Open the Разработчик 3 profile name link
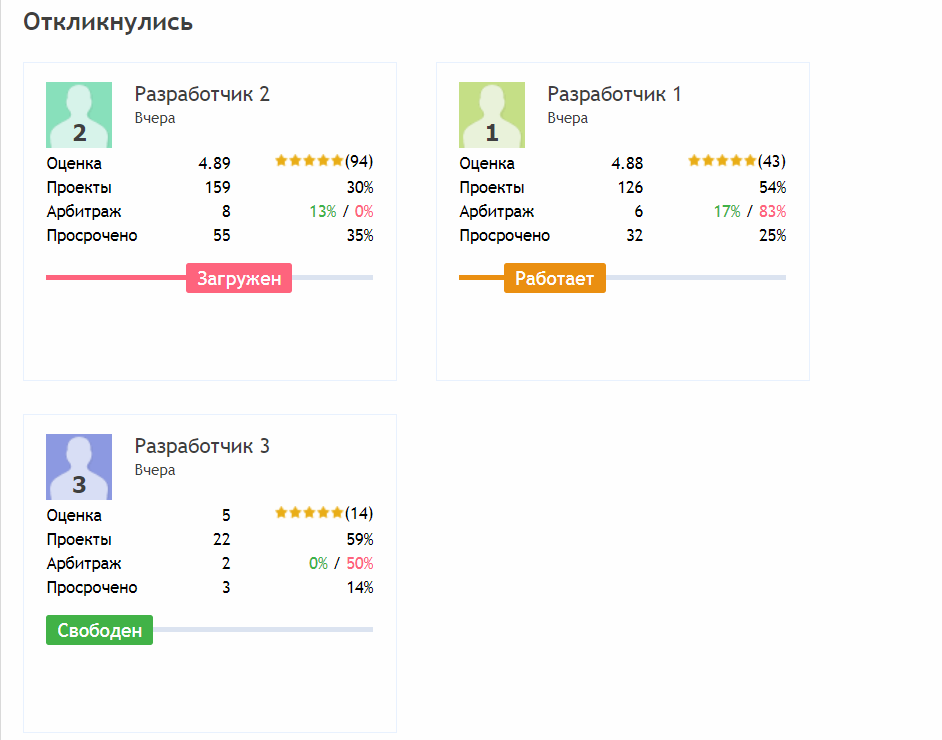This screenshot has height=740, width=942. (x=202, y=446)
